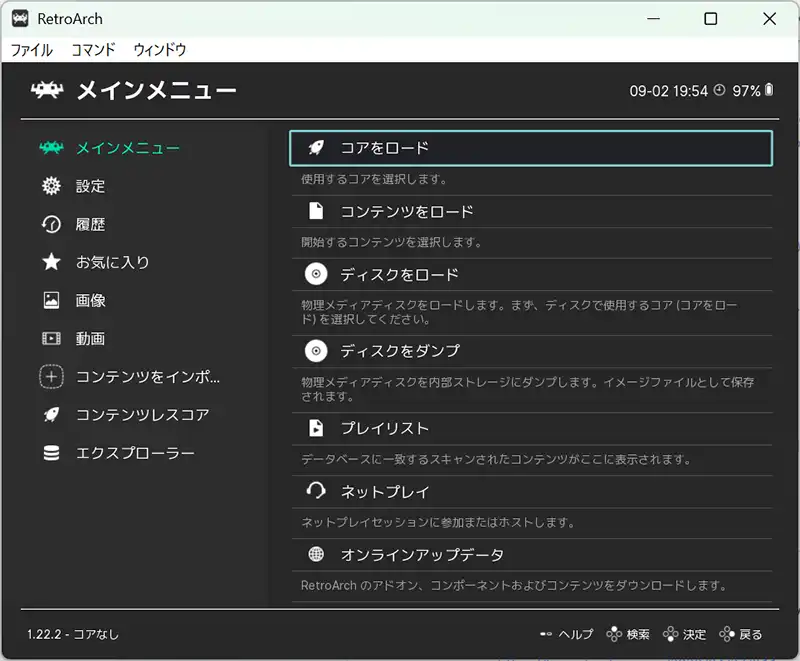Click the rocket icon beside コアをロード

pyautogui.click(x=316, y=148)
